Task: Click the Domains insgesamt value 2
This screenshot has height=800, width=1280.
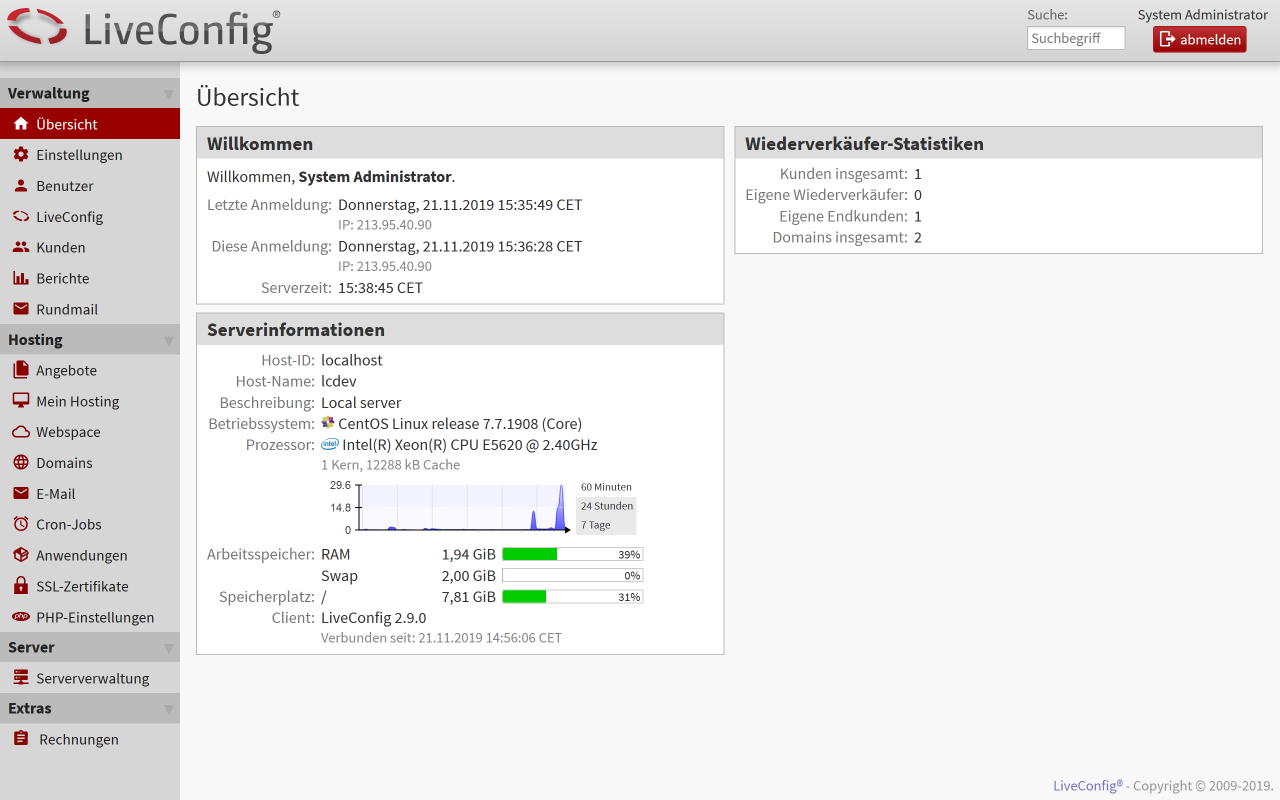Action: click(x=918, y=237)
